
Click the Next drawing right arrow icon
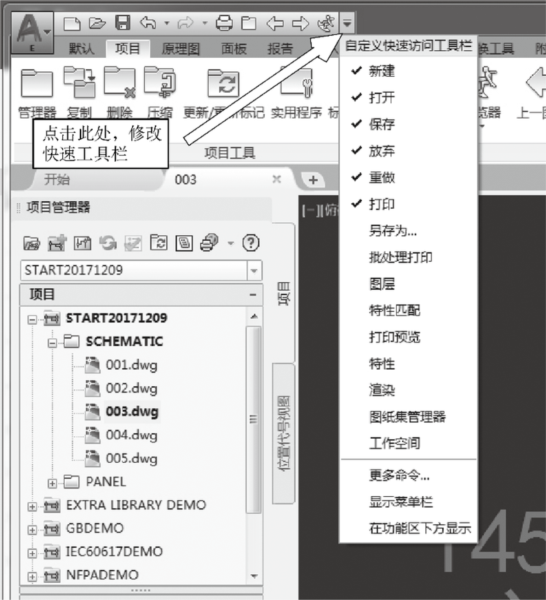pyautogui.click(x=300, y=23)
